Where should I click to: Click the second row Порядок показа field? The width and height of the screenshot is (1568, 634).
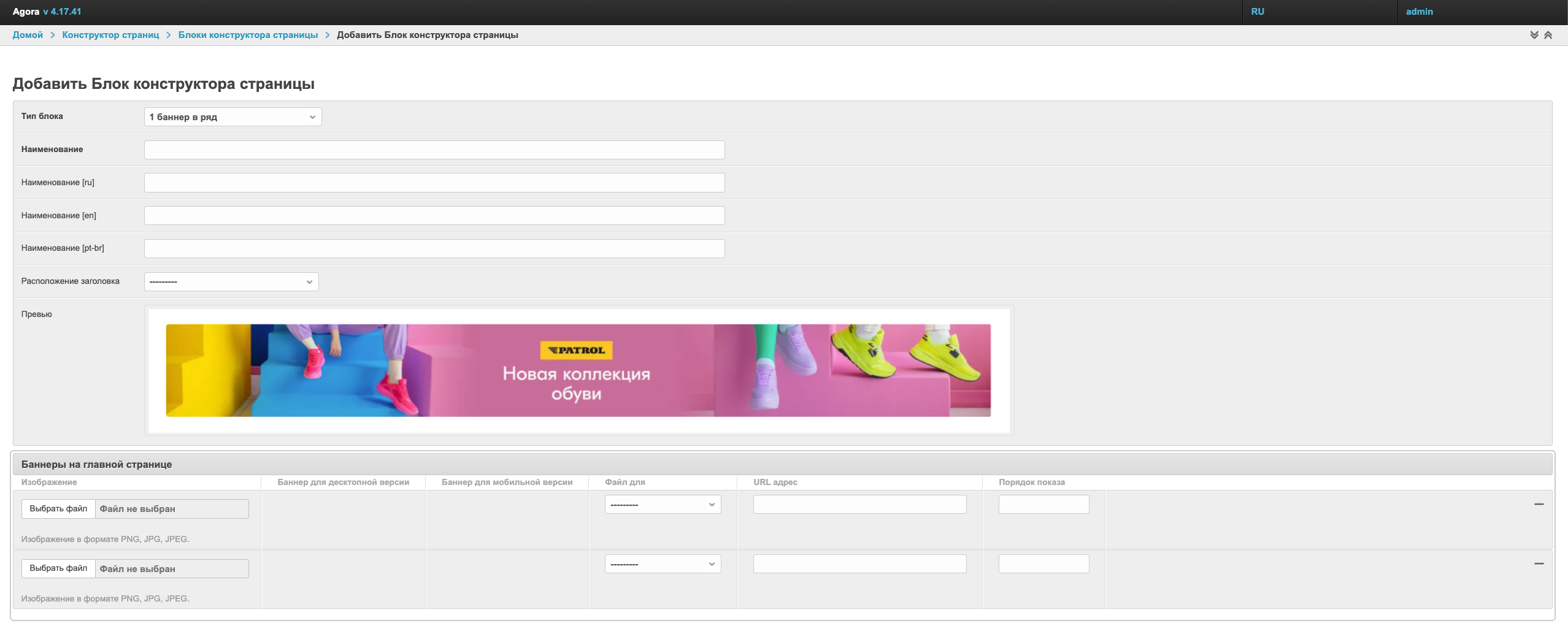click(x=1043, y=564)
